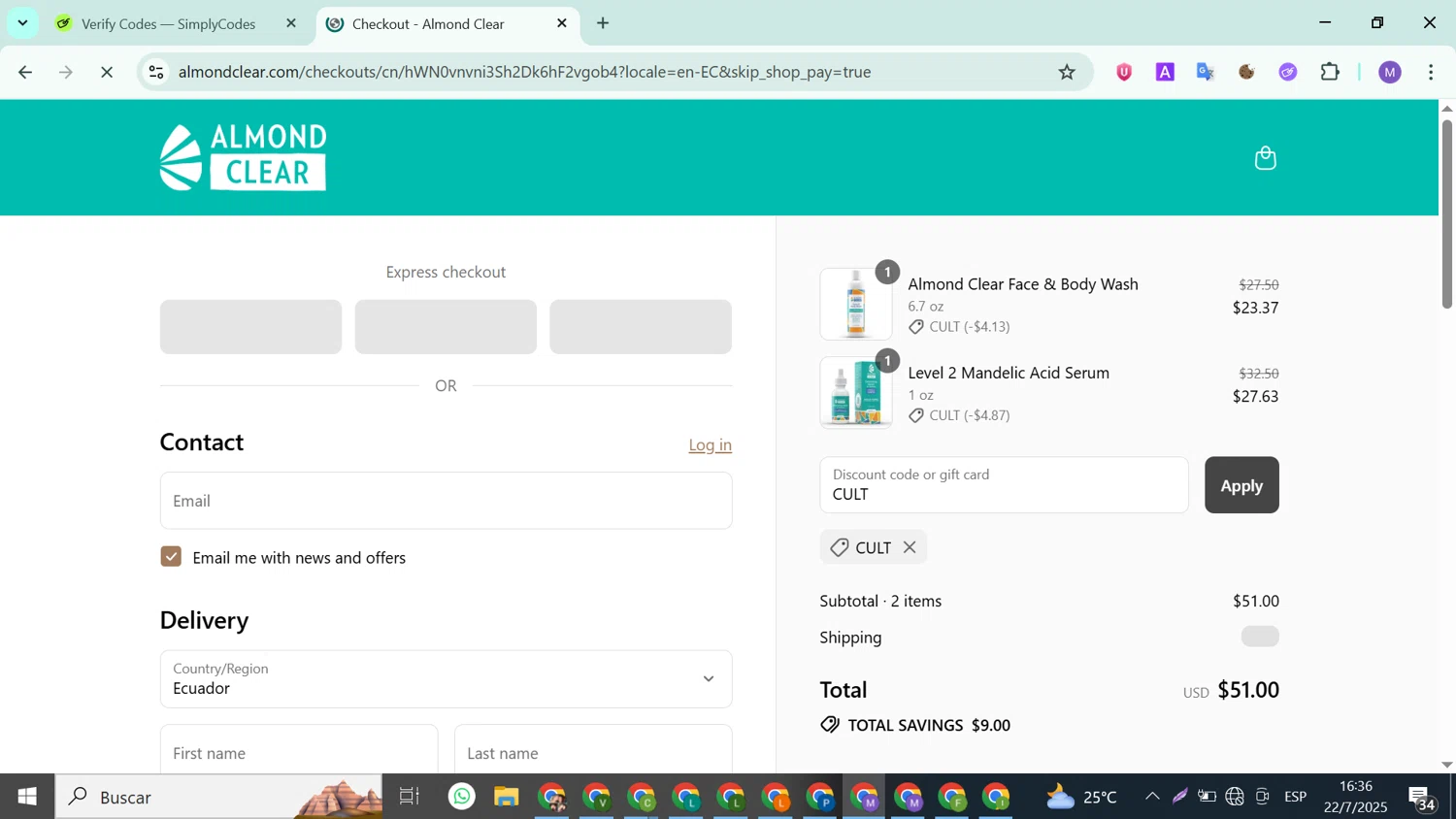The image size is (1456, 819).
Task: Open the Google Translate extension icon
Action: 1206,72
